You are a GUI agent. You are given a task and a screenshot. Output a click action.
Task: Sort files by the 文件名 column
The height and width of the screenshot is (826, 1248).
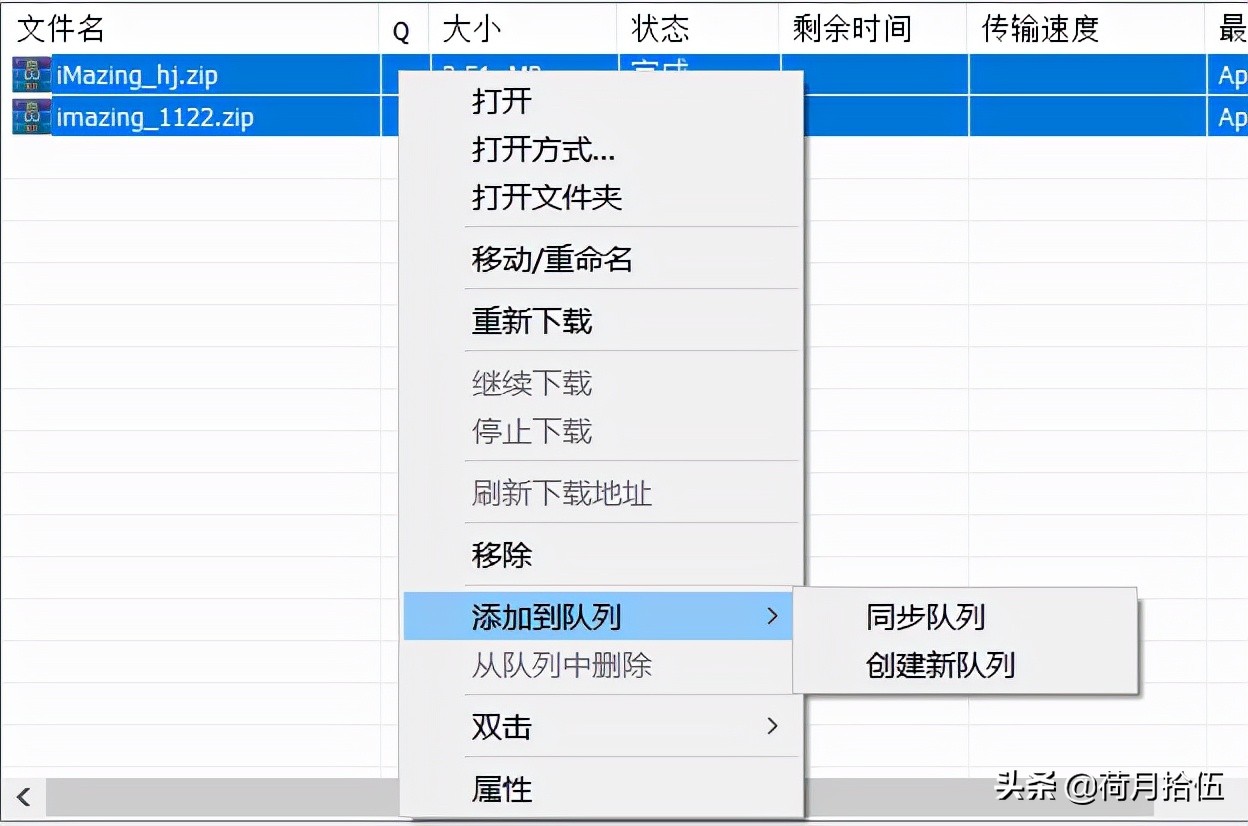(x=60, y=28)
